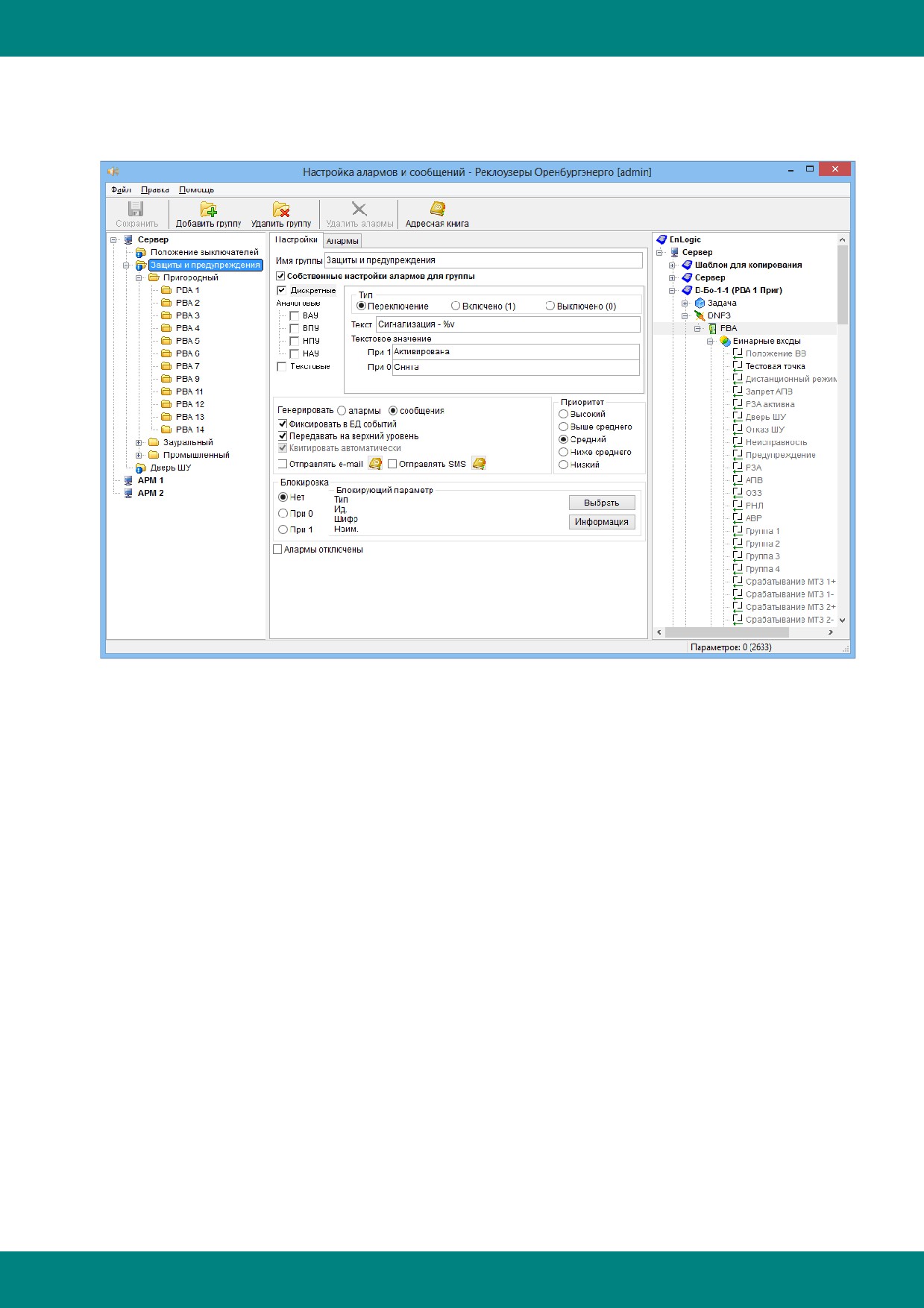Select Срабатывание МТЗ 1+ tree item

(791, 582)
